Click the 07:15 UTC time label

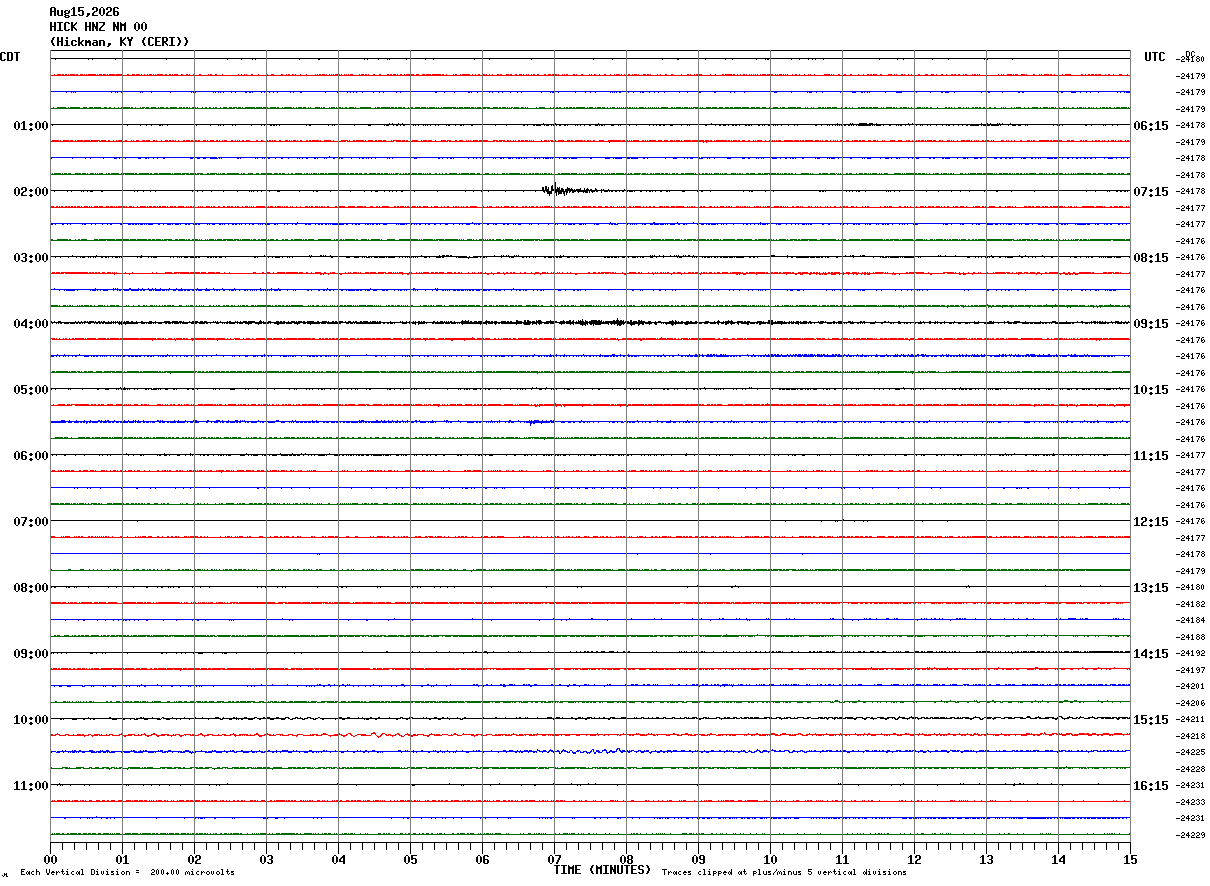[x=1151, y=192]
